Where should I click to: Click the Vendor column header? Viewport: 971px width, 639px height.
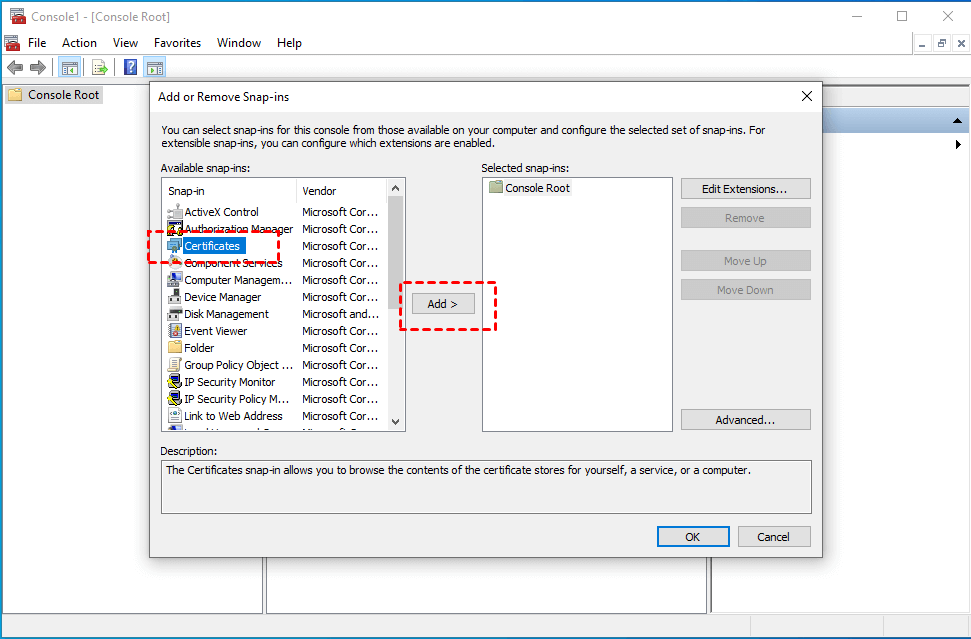(x=342, y=191)
